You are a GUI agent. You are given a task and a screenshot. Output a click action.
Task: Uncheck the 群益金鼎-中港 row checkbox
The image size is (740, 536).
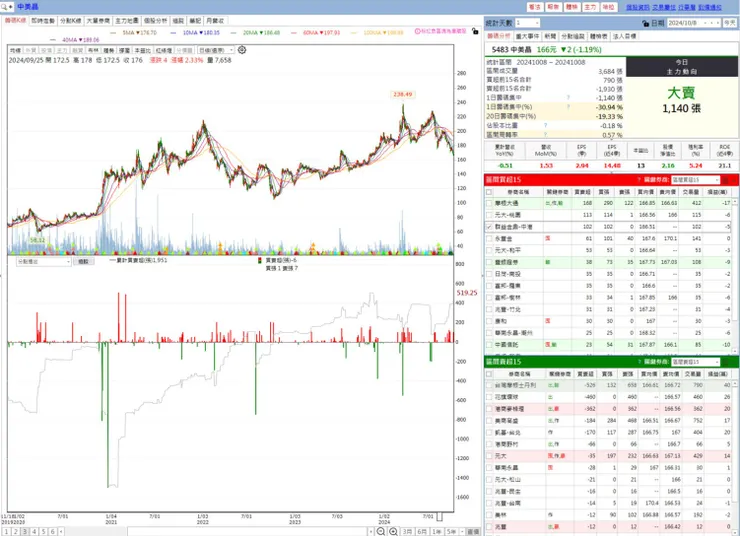[489, 227]
